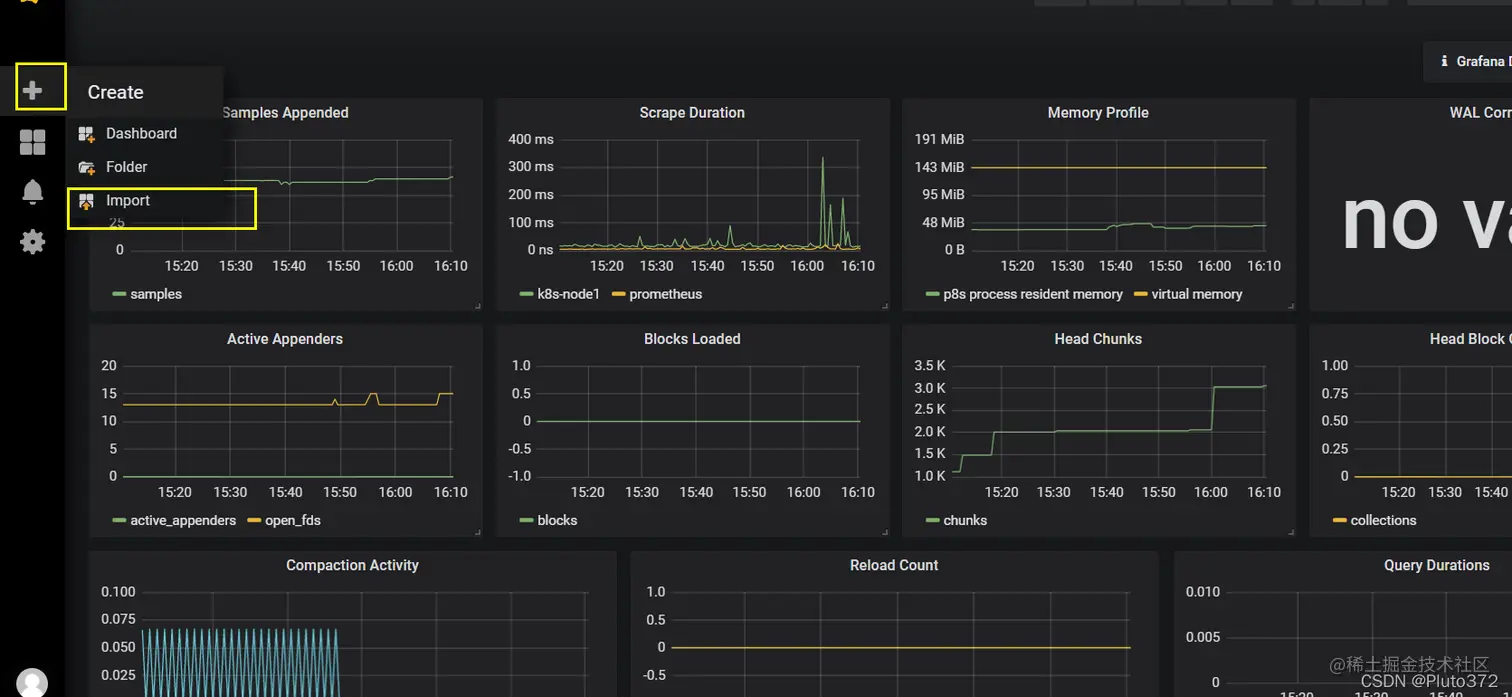The height and width of the screenshot is (697, 1512).
Task: Open the Scrape Duration panel title menu
Action: pyautogui.click(x=692, y=113)
